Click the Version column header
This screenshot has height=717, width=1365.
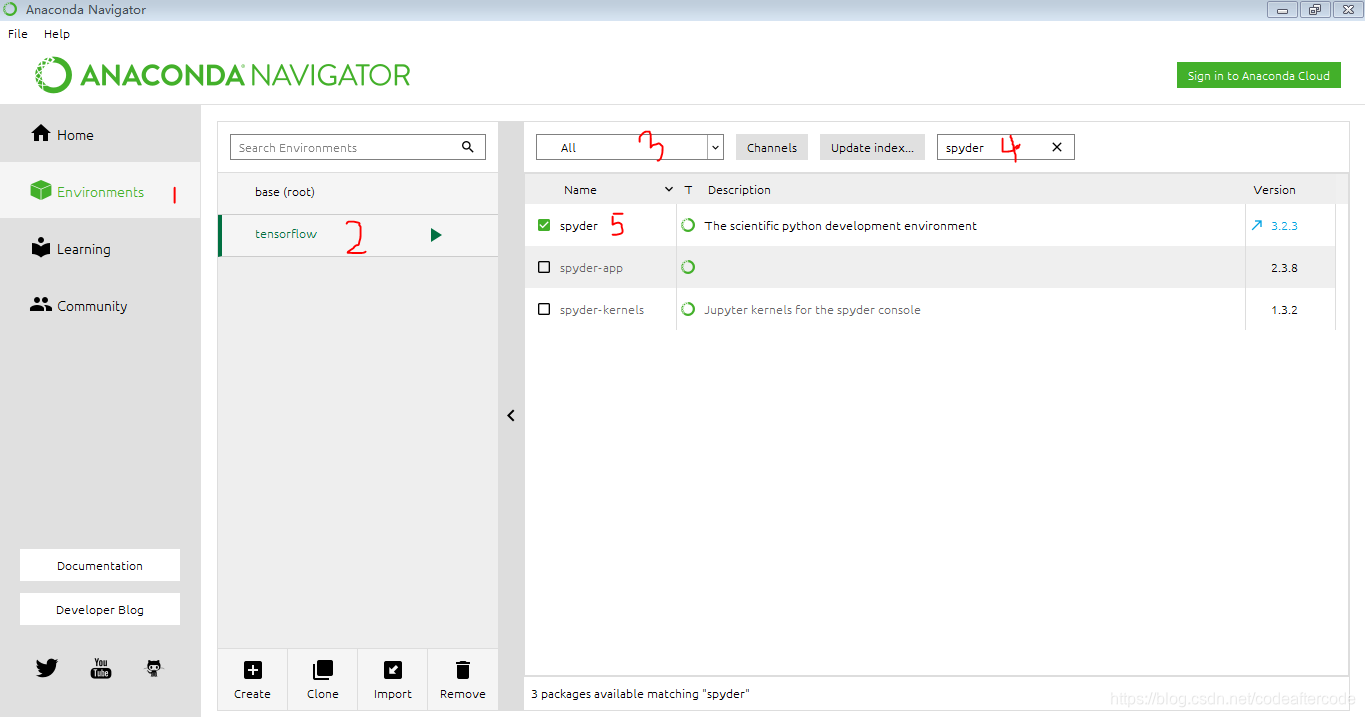(x=1274, y=190)
